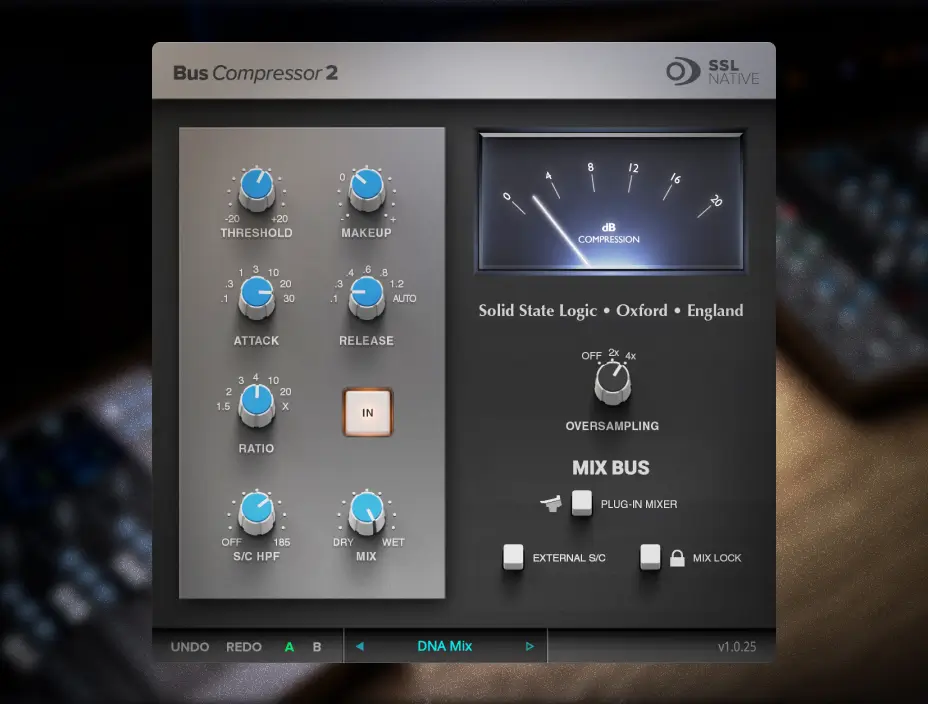Engage the compressor IN button

point(367,411)
